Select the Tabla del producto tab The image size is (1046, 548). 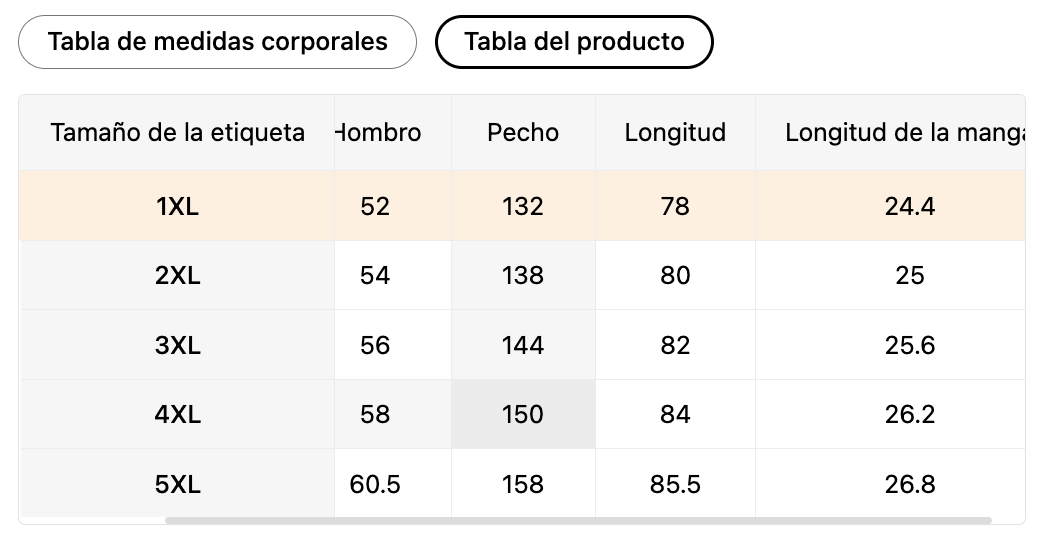[x=574, y=42]
